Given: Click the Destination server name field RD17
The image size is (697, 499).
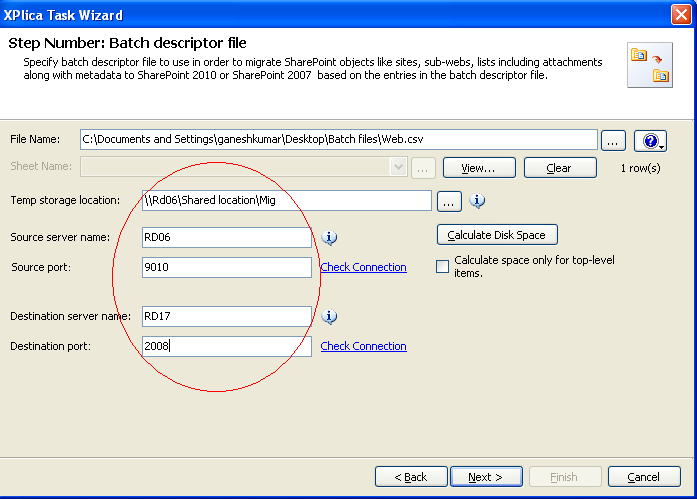Looking at the screenshot, I should click(227, 316).
